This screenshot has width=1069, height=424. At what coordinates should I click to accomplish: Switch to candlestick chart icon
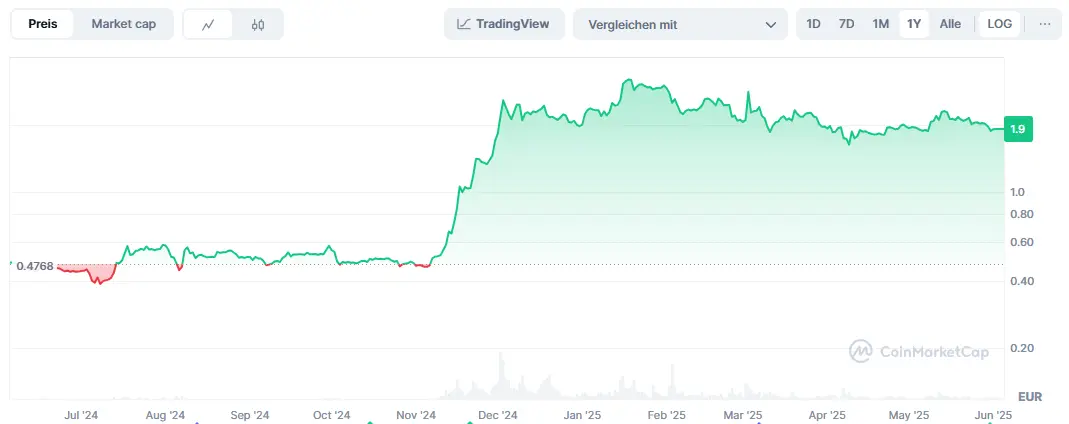pos(258,24)
